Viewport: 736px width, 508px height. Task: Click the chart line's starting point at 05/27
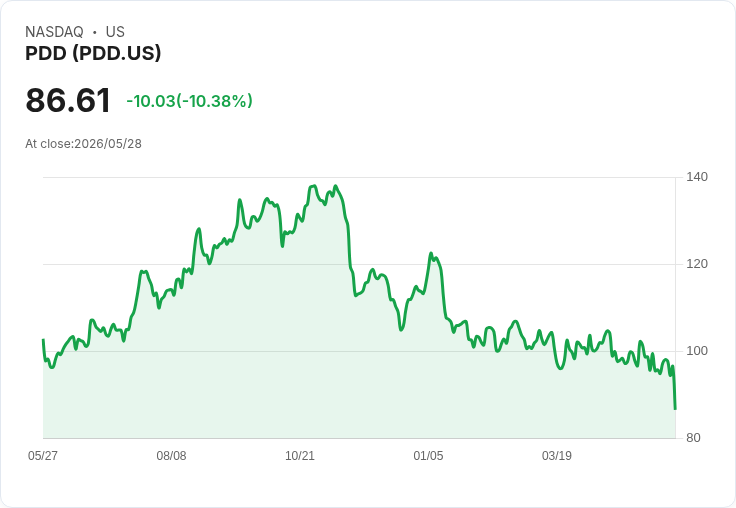[x=43, y=340]
